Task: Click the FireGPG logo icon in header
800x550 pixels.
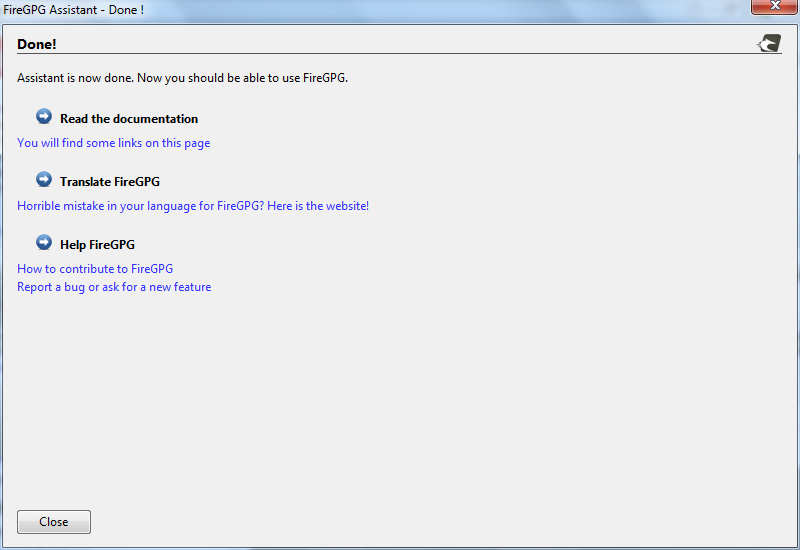Action: click(x=769, y=43)
